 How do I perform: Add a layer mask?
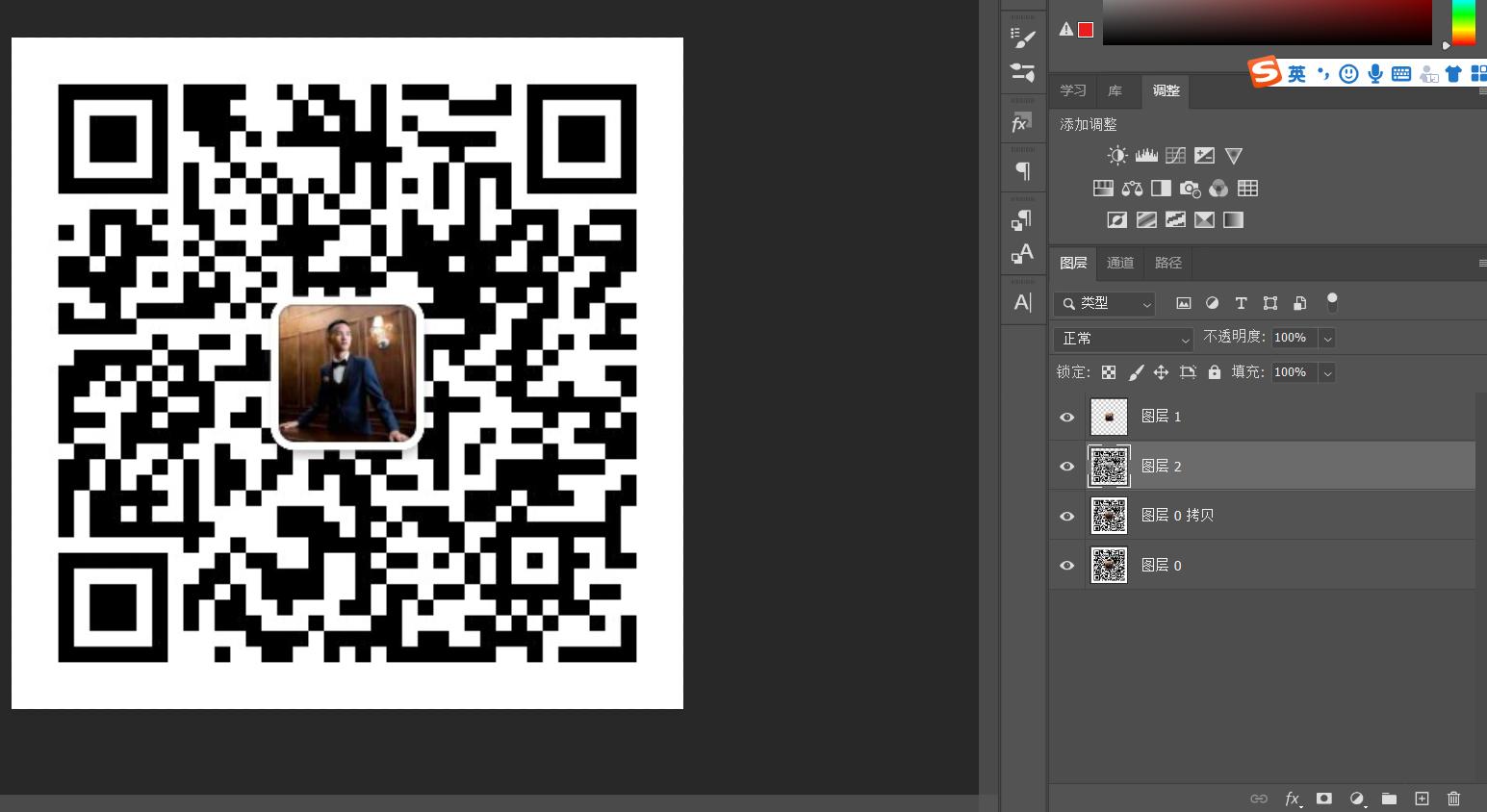click(1324, 799)
